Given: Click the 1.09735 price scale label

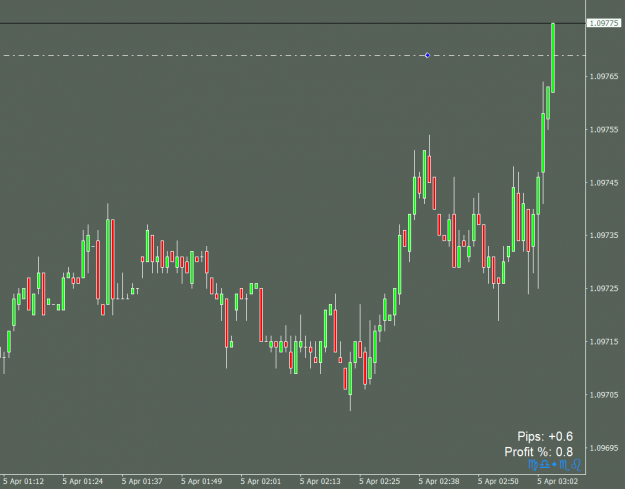Looking at the screenshot, I should [x=604, y=235].
